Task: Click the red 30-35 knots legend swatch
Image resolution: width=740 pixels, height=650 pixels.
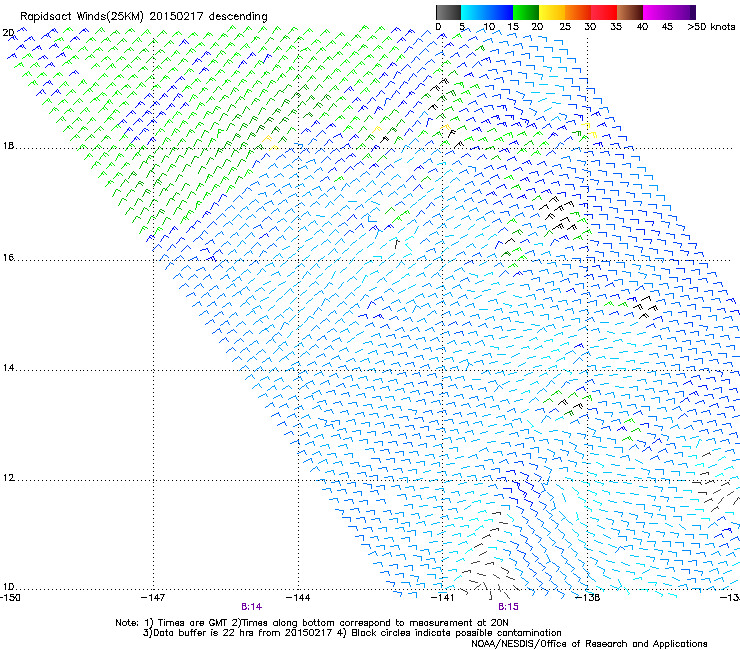Action: [x=604, y=12]
